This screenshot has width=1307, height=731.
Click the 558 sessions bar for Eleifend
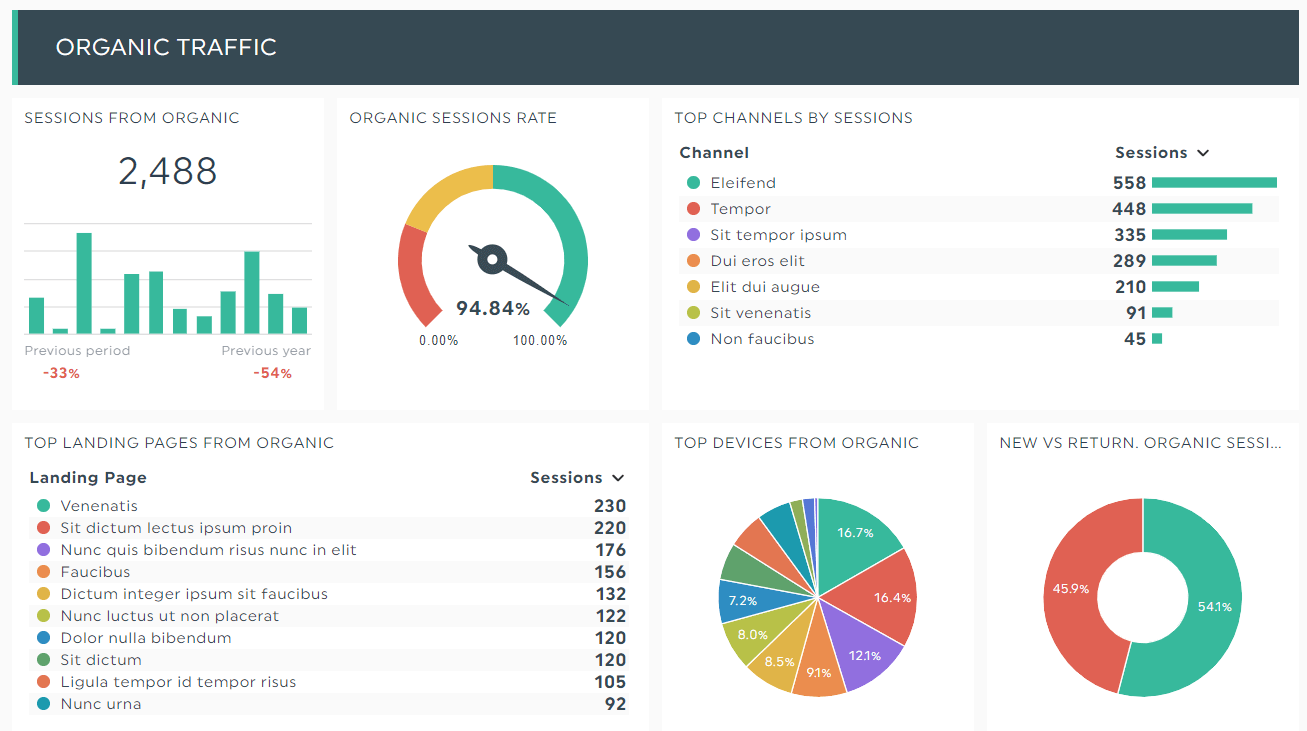(1214, 183)
